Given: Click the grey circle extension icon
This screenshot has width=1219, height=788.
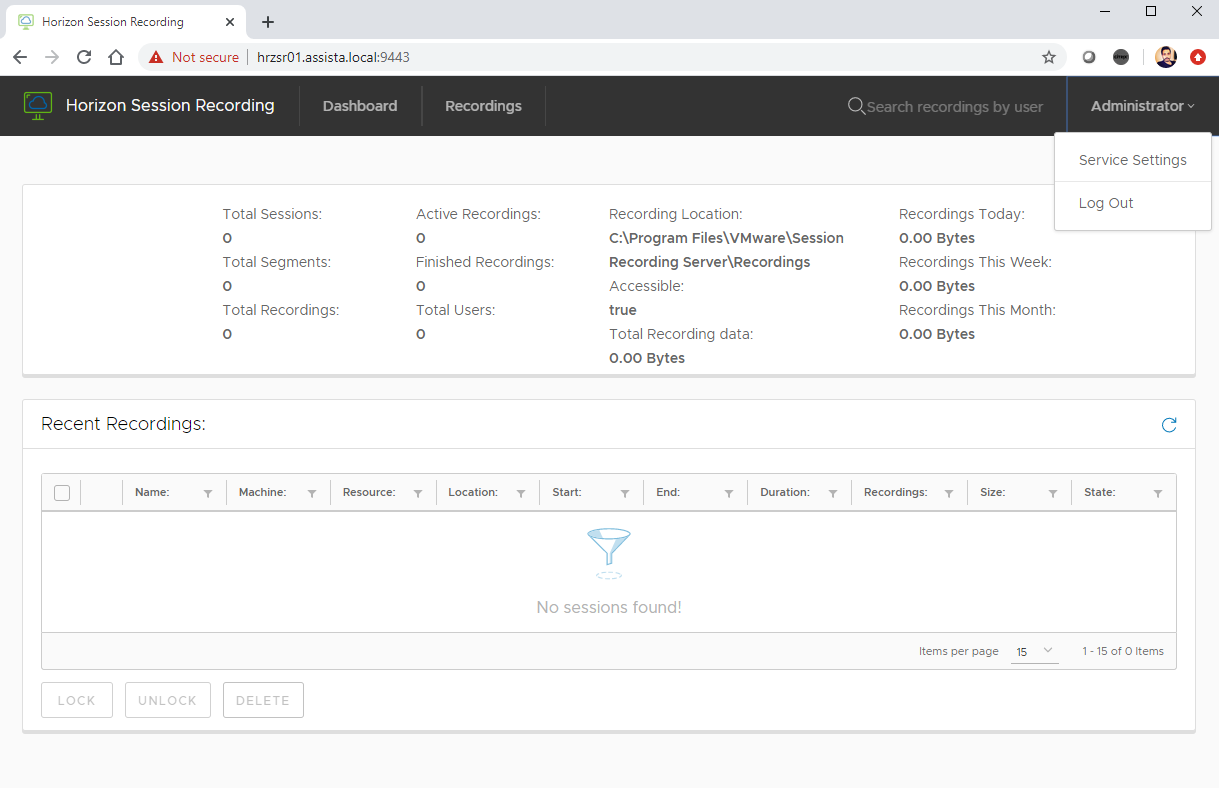Looking at the screenshot, I should coord(1089,57).
